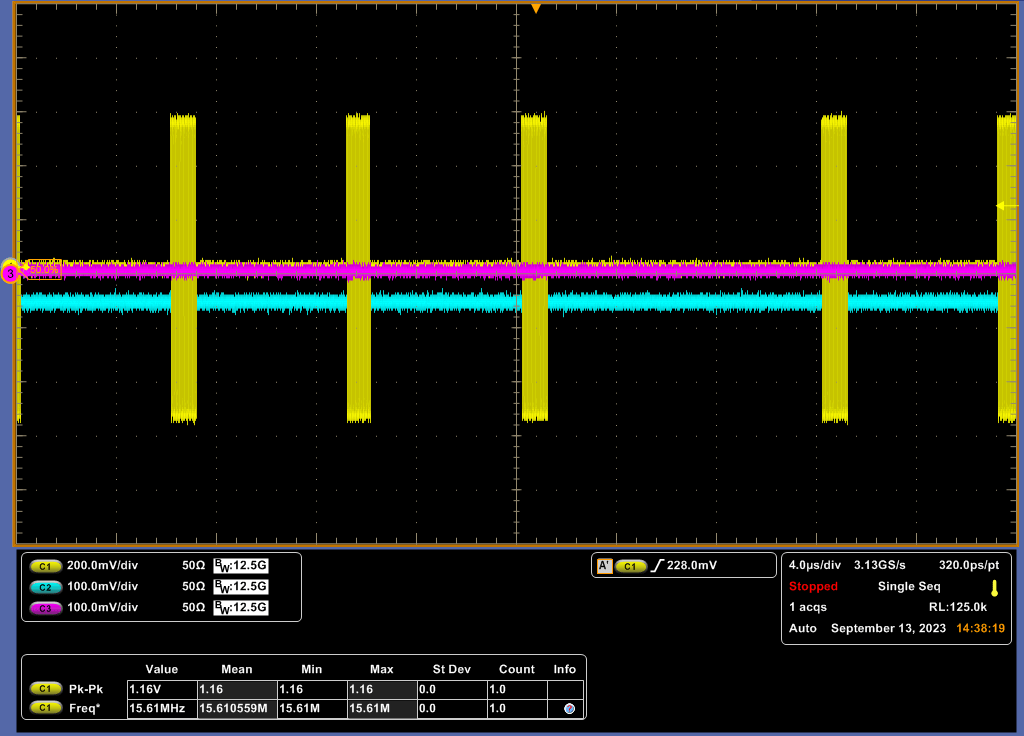The width and height of the screenshot is (1024, 736).
Task: Click the C1 50Ω termination readout
Action: [193, 566]
